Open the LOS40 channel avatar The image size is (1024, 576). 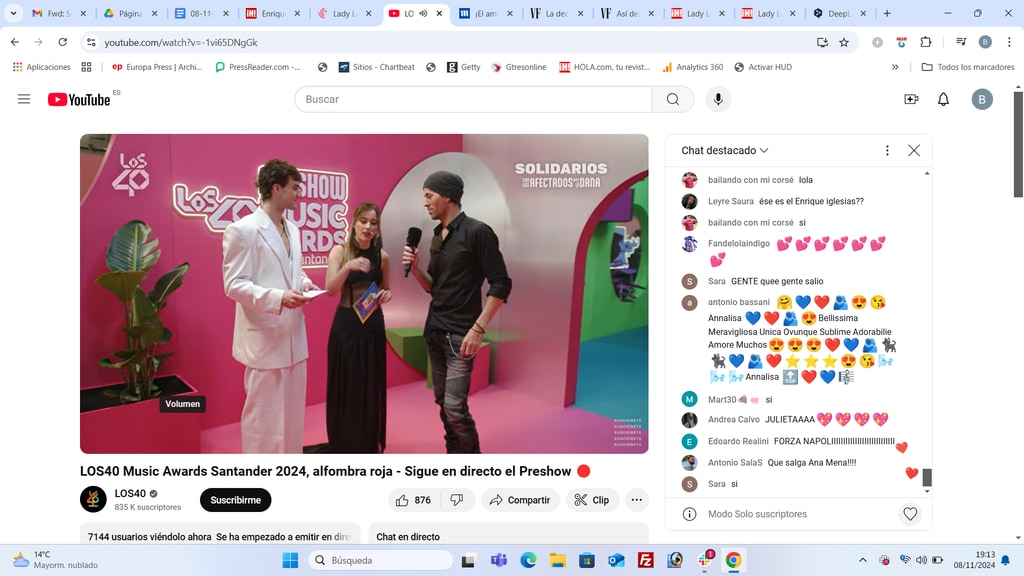coord(93,500)
